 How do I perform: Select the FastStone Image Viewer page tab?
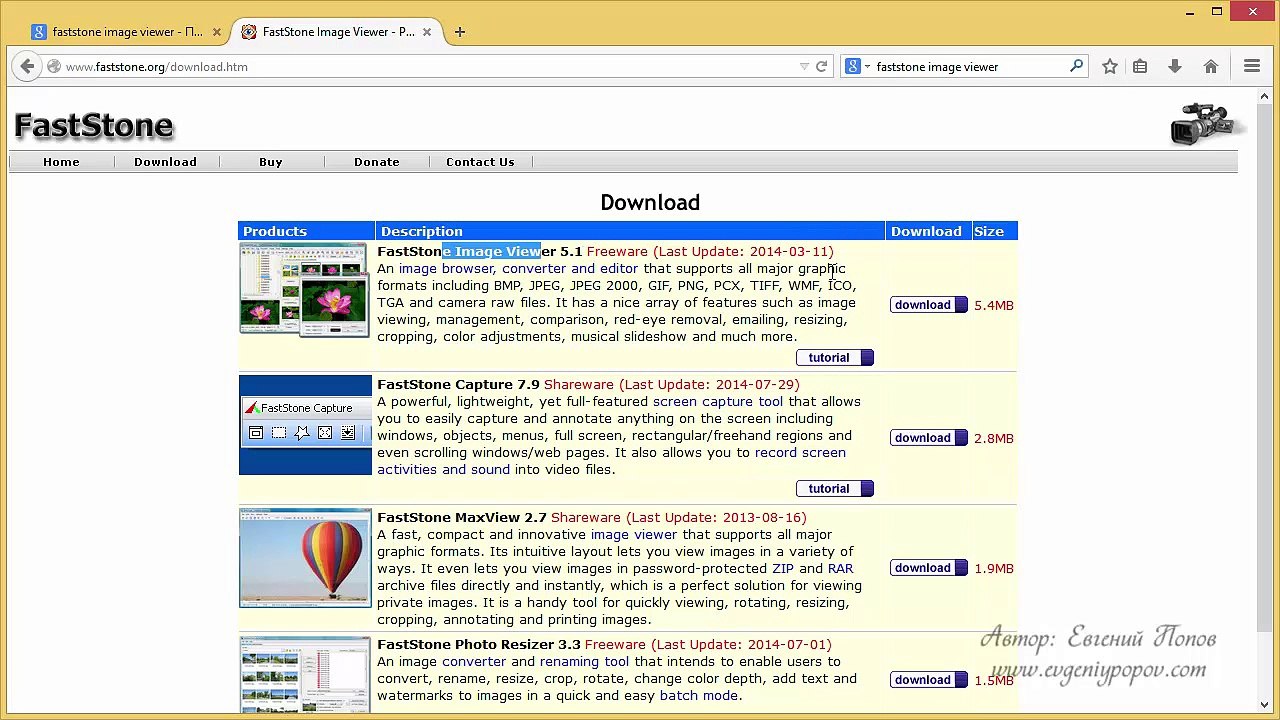pos(337,32)
